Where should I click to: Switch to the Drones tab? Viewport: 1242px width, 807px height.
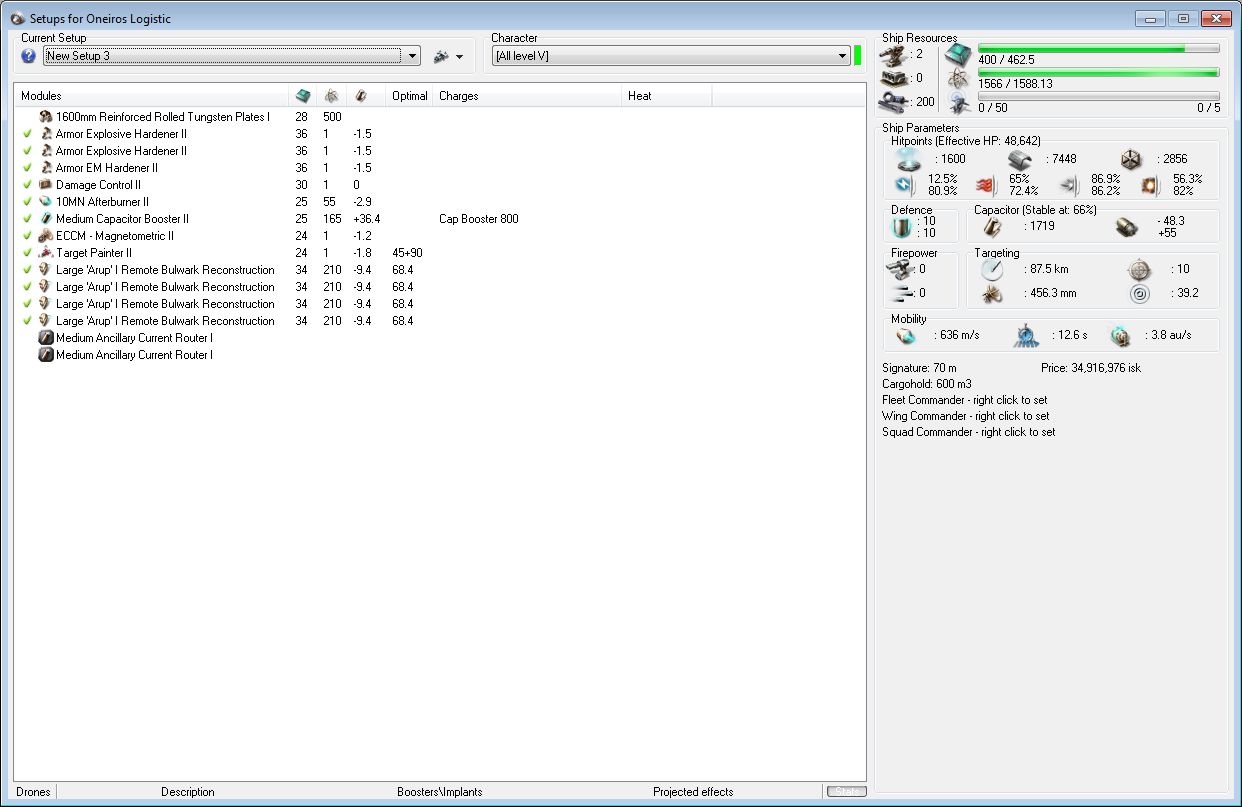point(34,792)
